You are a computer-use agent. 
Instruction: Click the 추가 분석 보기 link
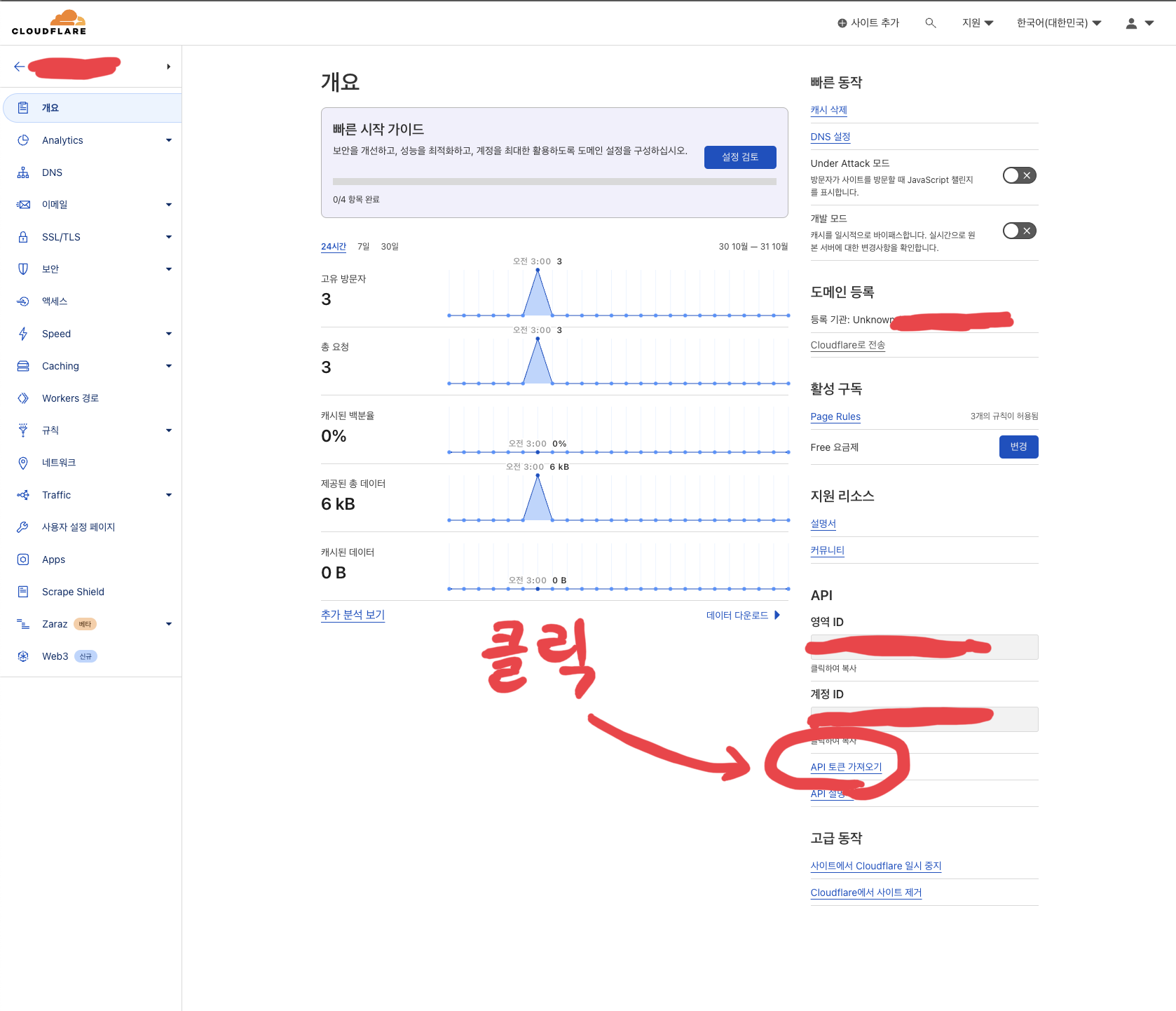point(353,615)
